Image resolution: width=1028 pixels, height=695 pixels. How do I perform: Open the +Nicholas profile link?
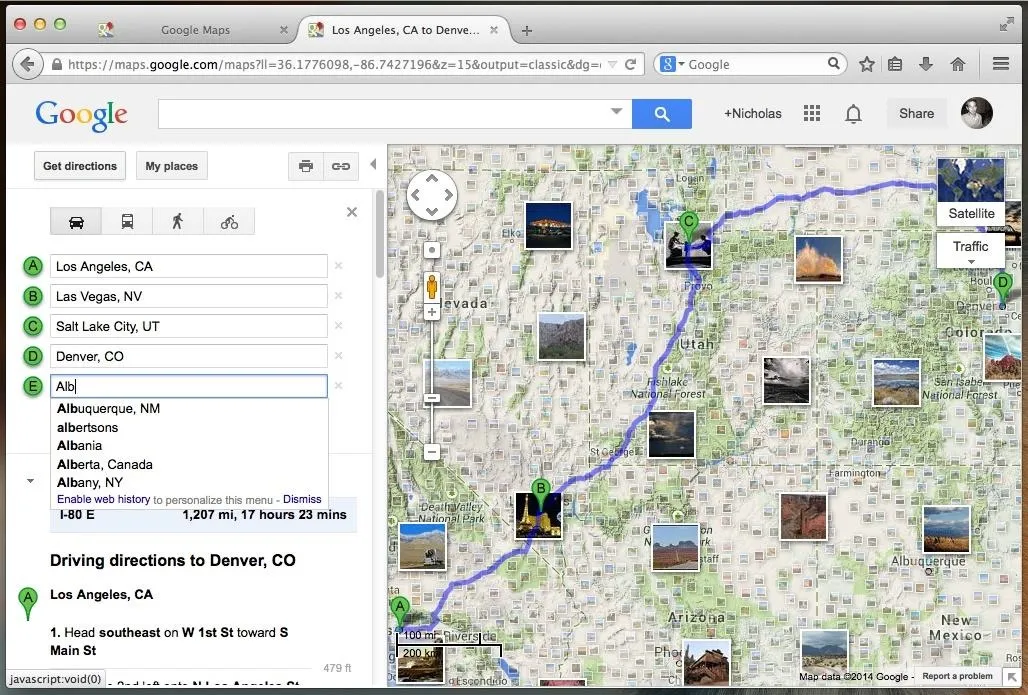click(x=752, y=113)
